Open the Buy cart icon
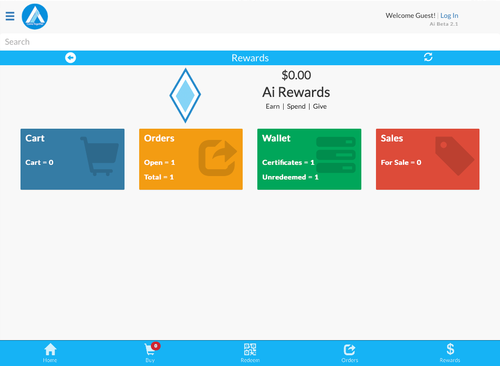 (x=150, y=353)
